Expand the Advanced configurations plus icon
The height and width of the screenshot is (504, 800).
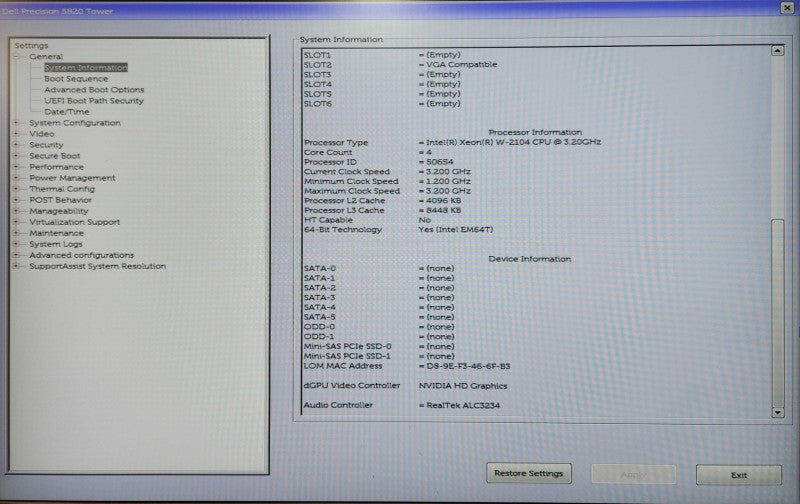pyautogui.click(x=16, y=255)
